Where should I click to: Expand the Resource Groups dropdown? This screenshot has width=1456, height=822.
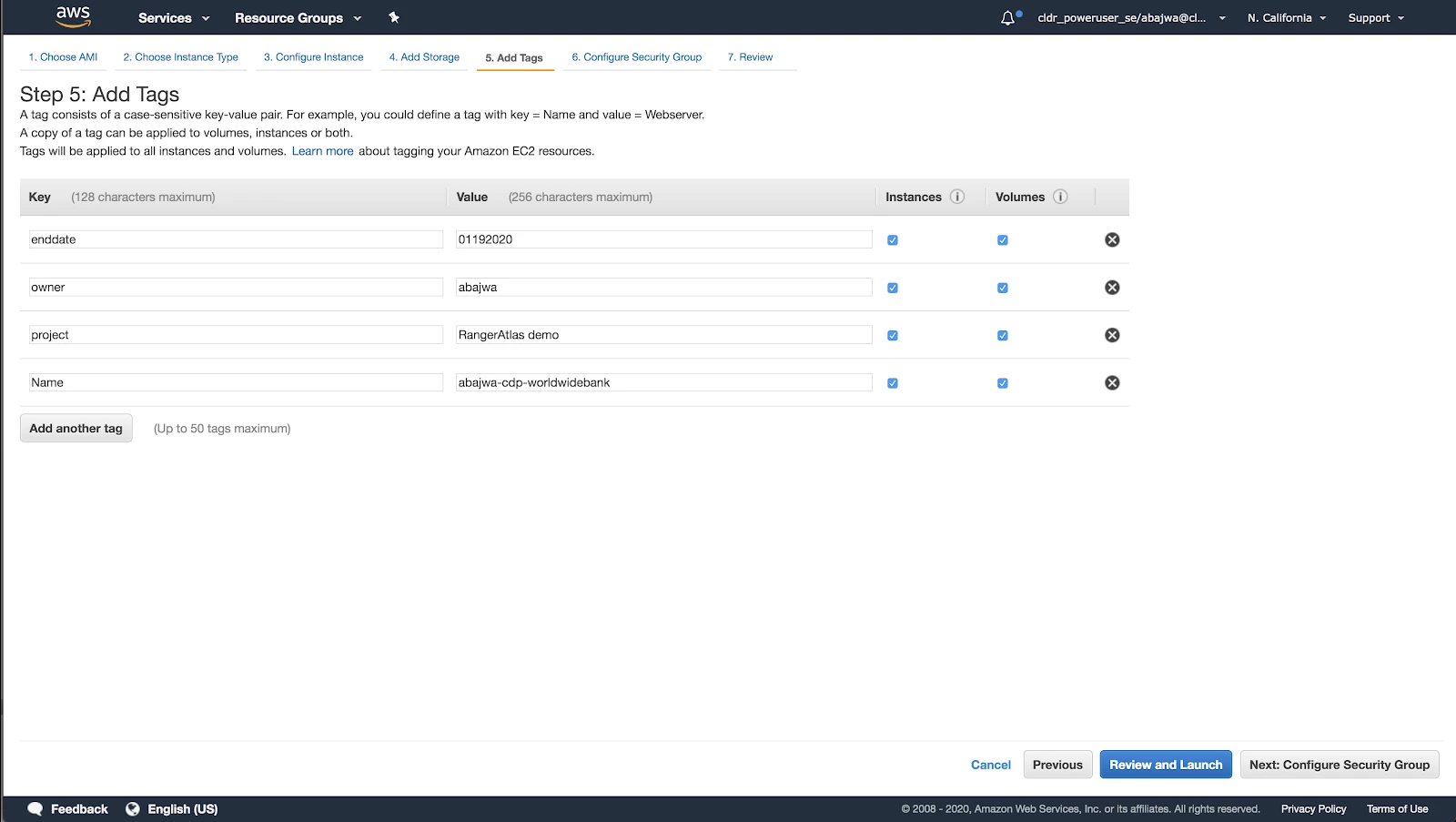pyautogui.click(x=298, y=18)
